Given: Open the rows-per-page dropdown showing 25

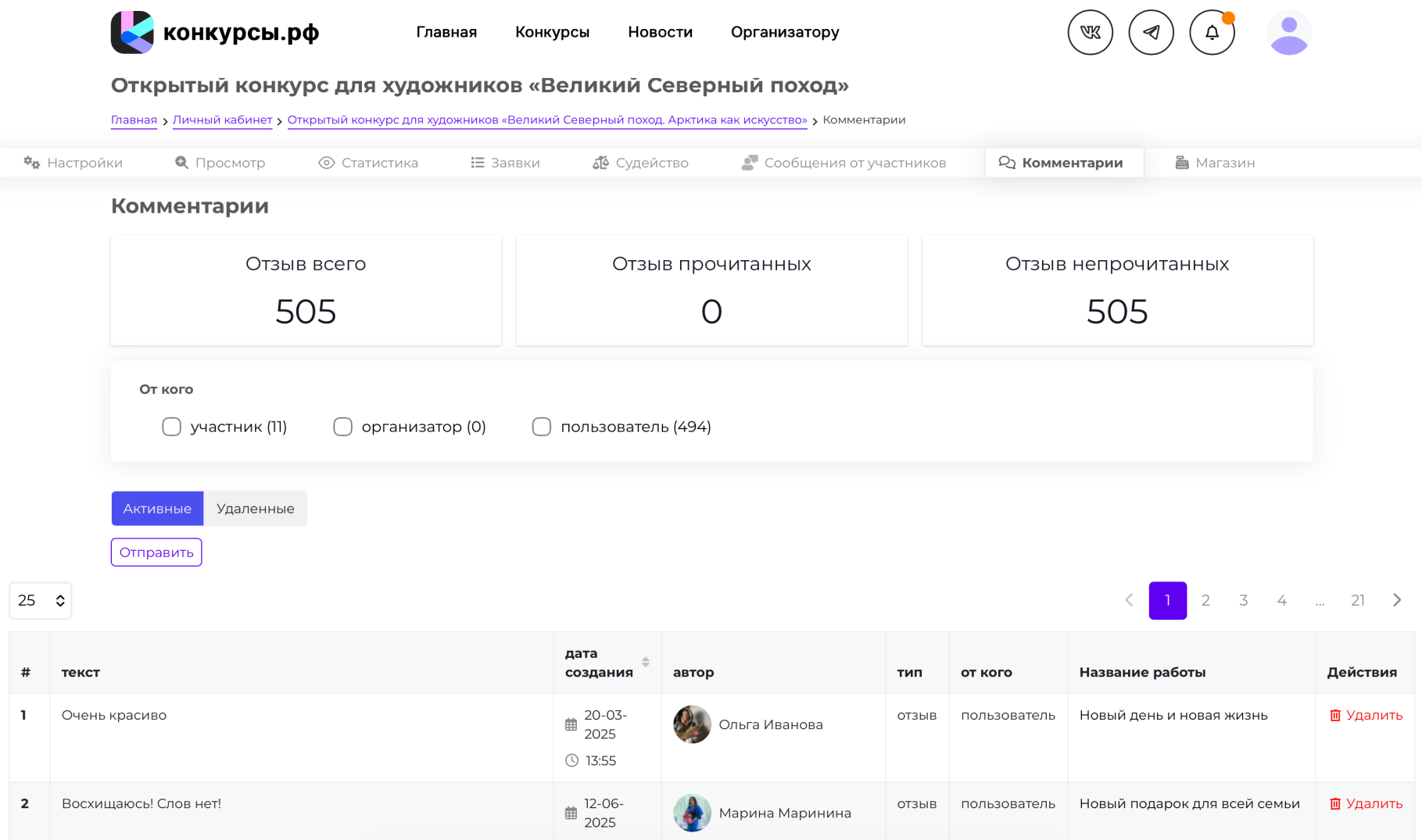Looking at the screenshot, I should click(41, 600).
